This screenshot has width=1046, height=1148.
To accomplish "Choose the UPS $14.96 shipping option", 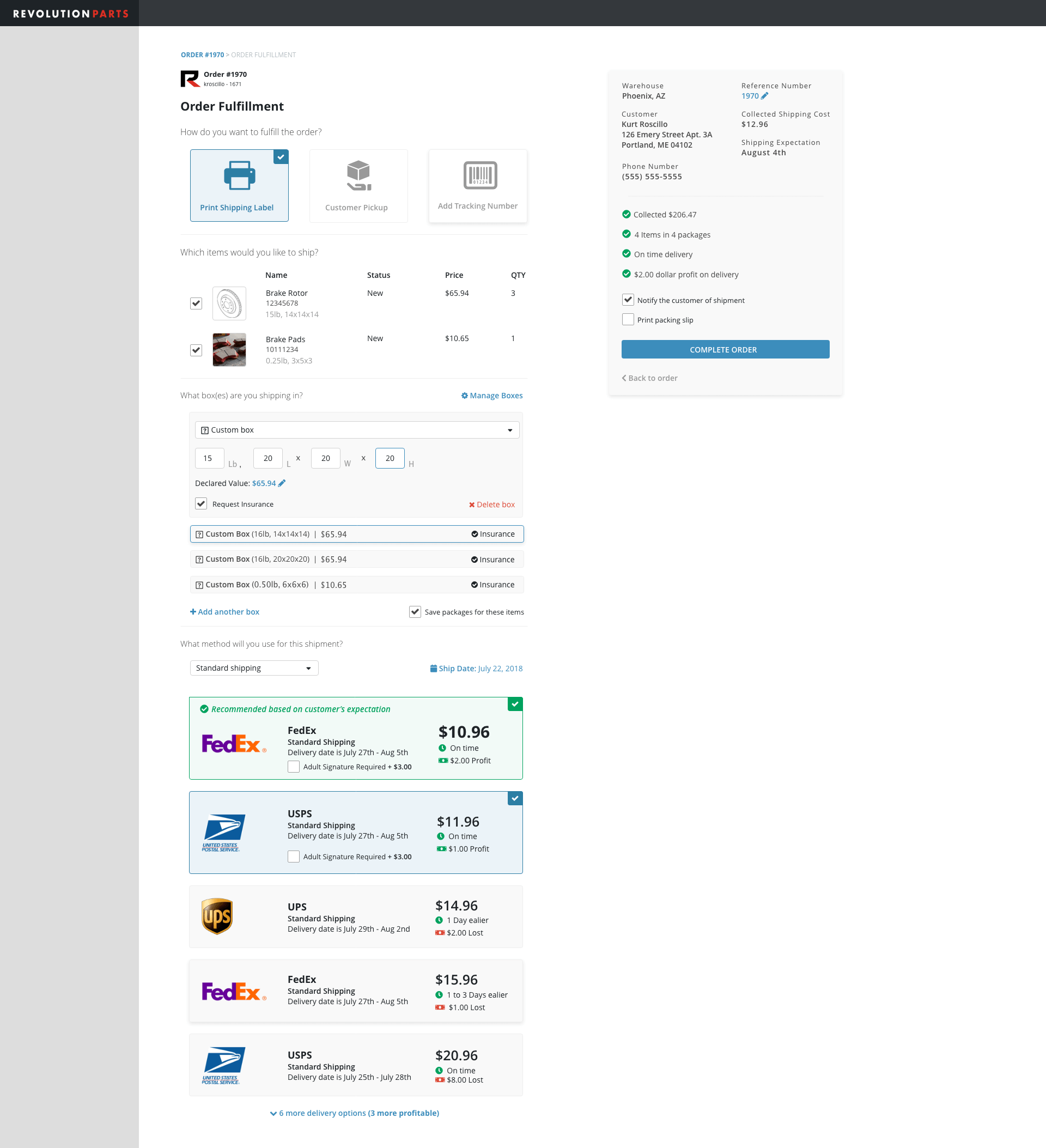I will click(x=355, y=917).
